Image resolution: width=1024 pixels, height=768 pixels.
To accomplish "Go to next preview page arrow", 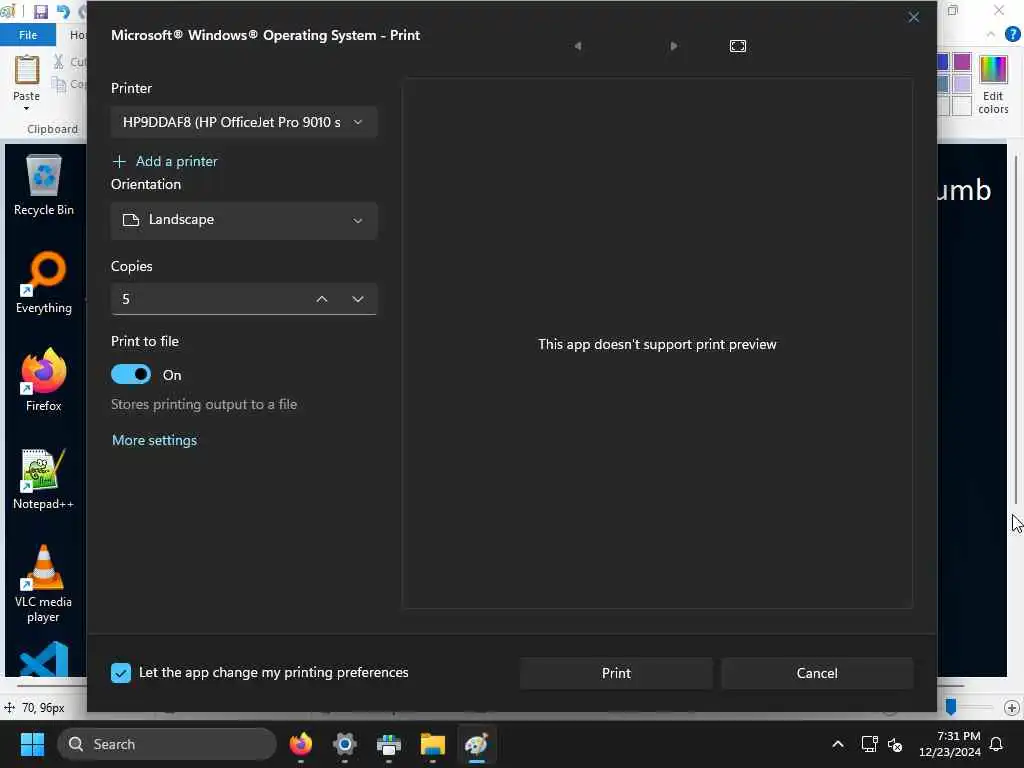I will (673, 46).
